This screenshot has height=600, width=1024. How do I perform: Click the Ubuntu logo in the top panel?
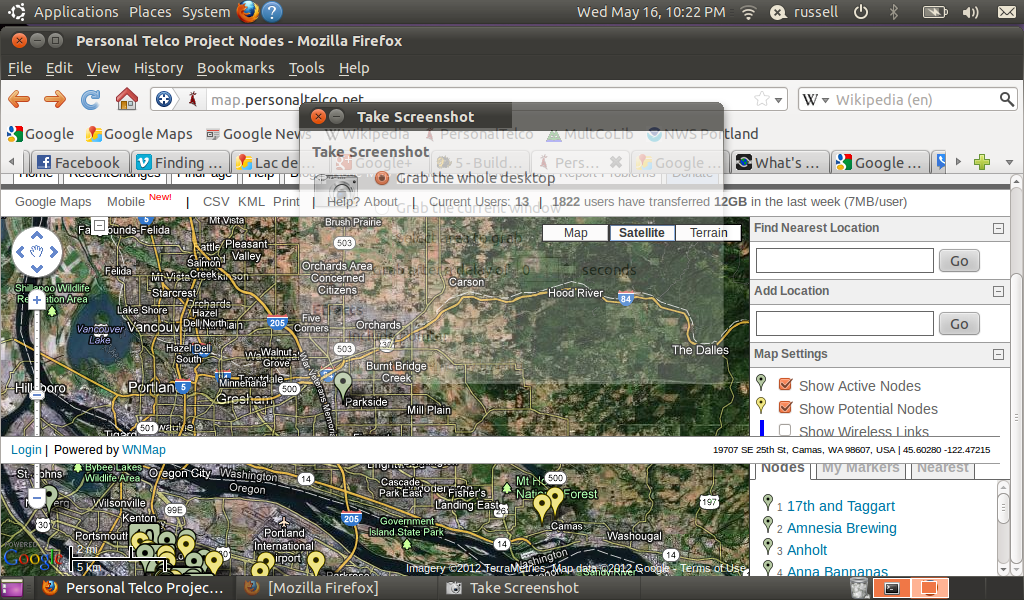coord(16,12)
